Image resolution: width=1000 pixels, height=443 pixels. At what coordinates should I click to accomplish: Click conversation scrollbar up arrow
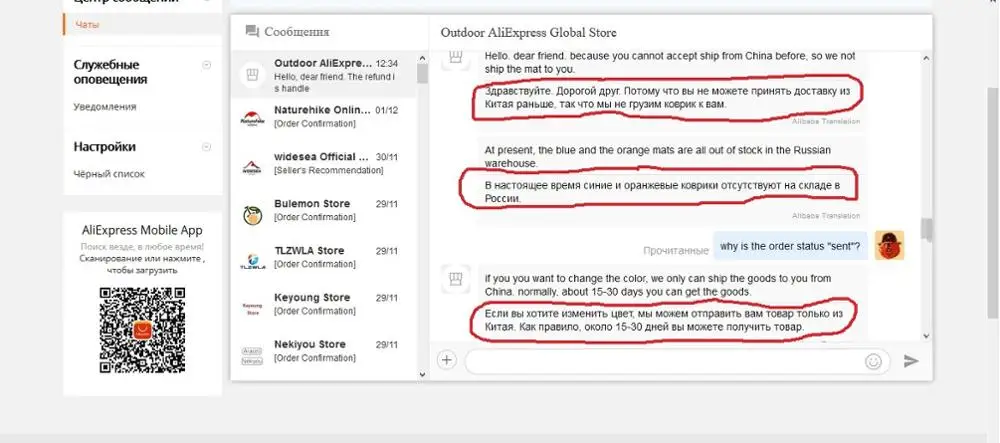click(926, 58)
